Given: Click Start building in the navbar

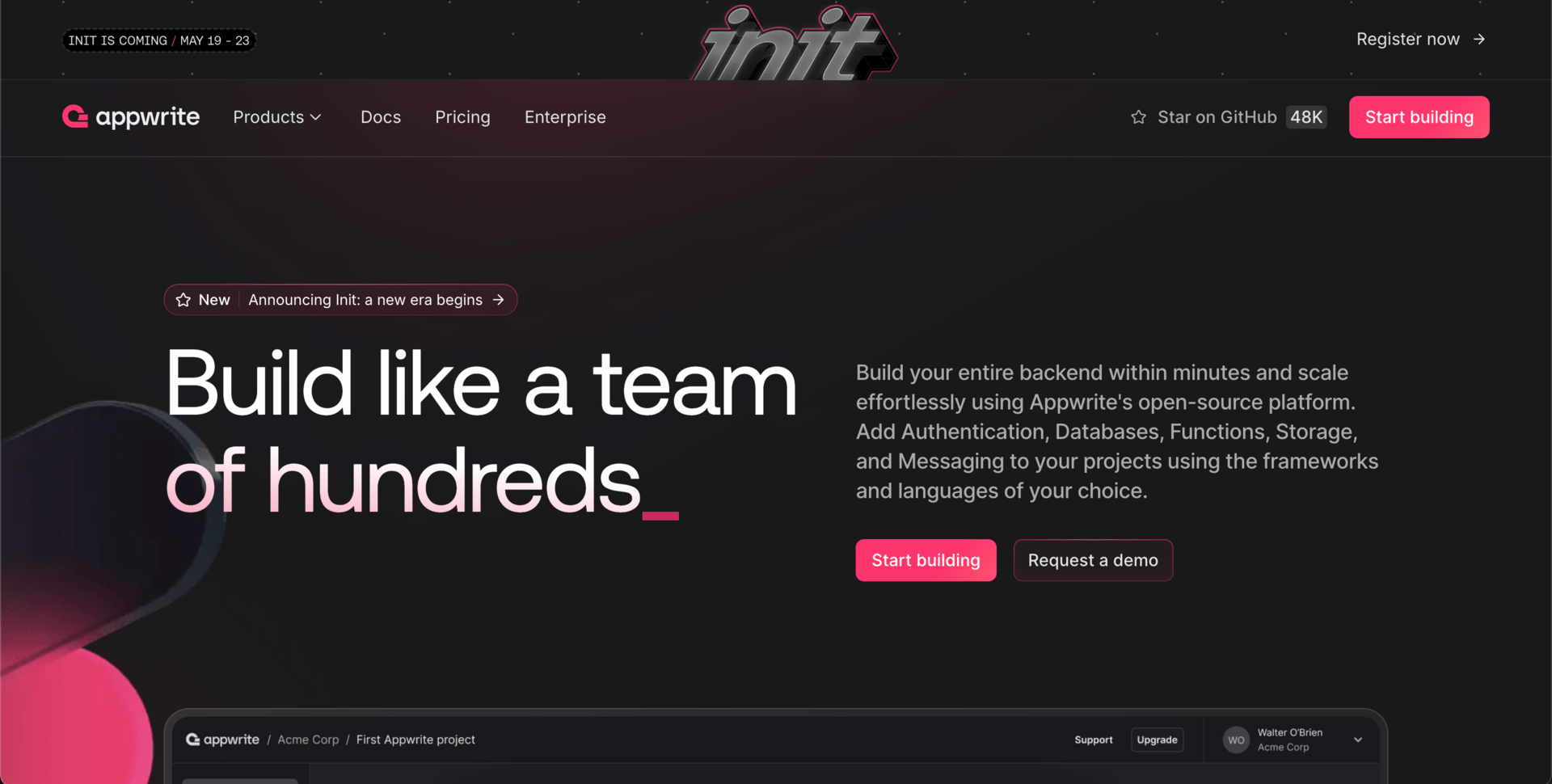Looking at the screenshot, I should pos(1419,117).
